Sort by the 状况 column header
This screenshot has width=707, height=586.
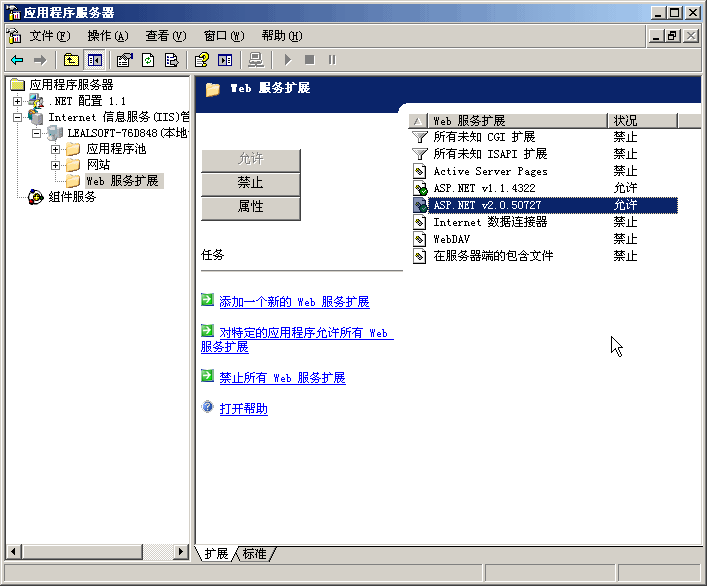coord(643,121)
